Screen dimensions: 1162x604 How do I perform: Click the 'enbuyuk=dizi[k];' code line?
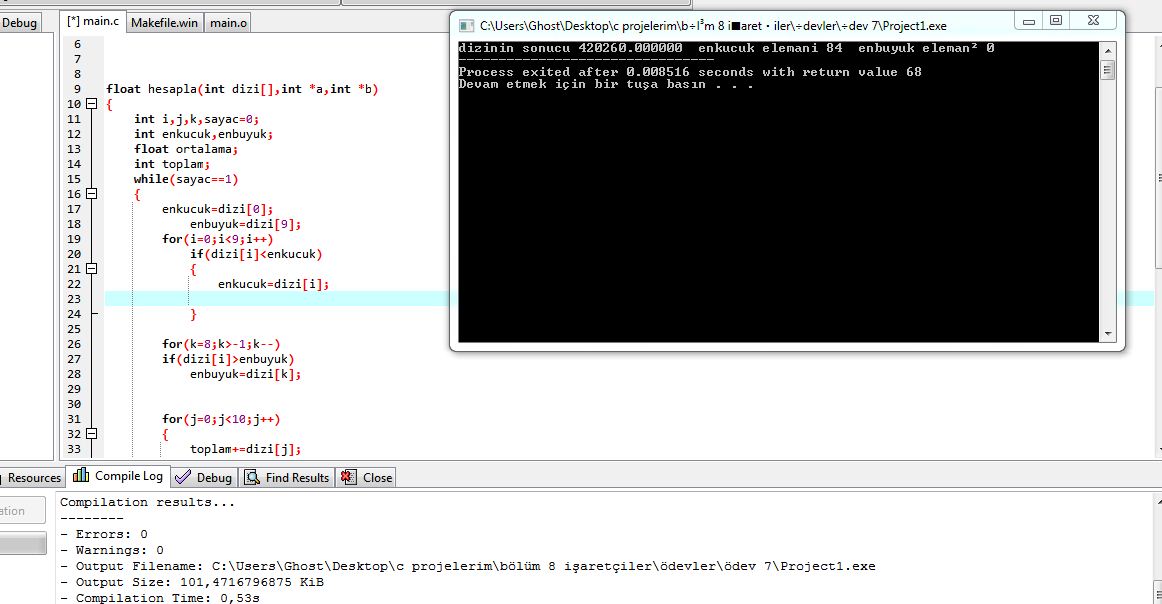tap(245, 374)
